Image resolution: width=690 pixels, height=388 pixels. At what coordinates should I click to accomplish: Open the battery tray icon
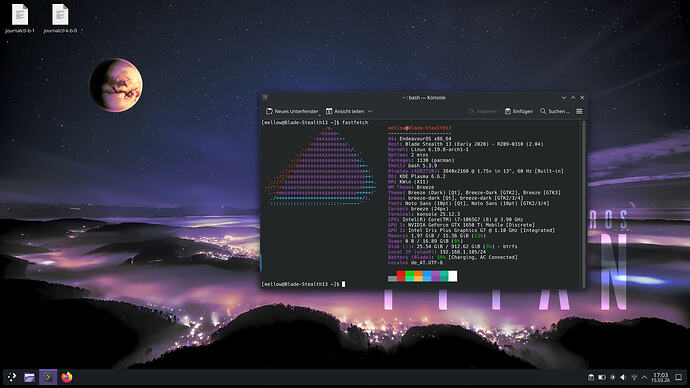(x=602, y=377)
